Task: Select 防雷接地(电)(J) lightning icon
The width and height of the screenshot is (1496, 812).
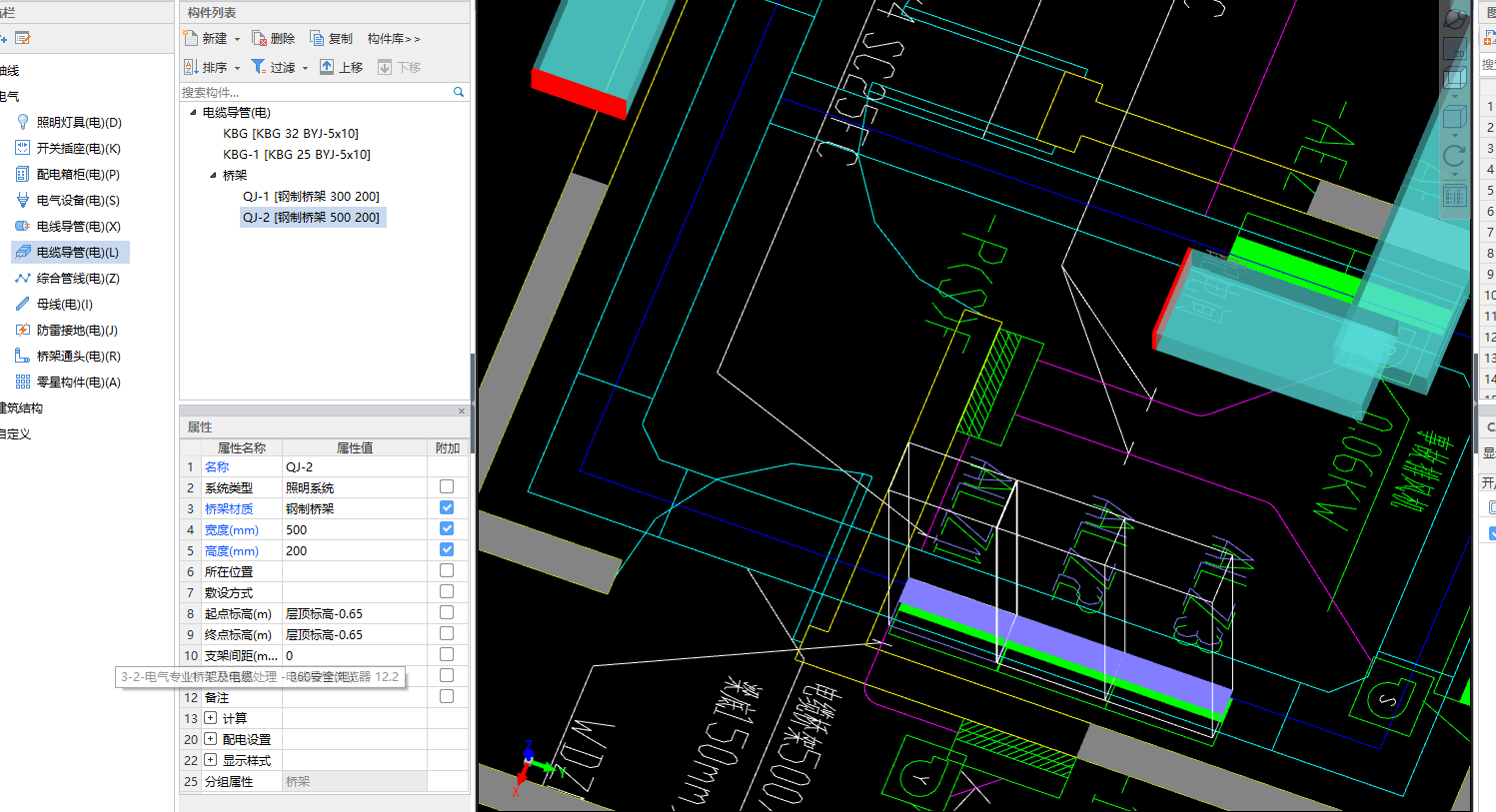Action: 23,330
